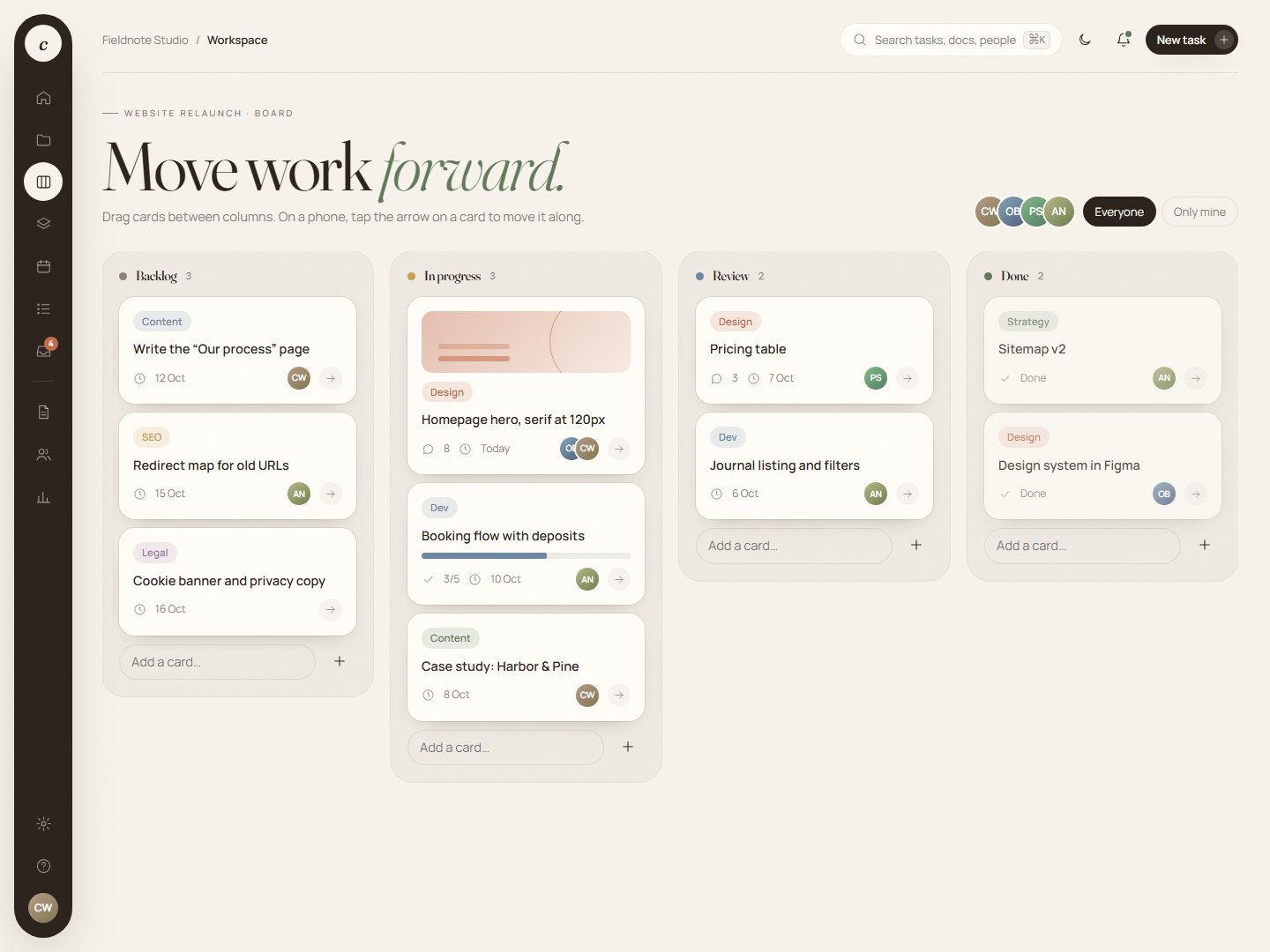Screen dimensions: 1270x952
Task: Select the Only mine filter
Action: coord(1199,212)
